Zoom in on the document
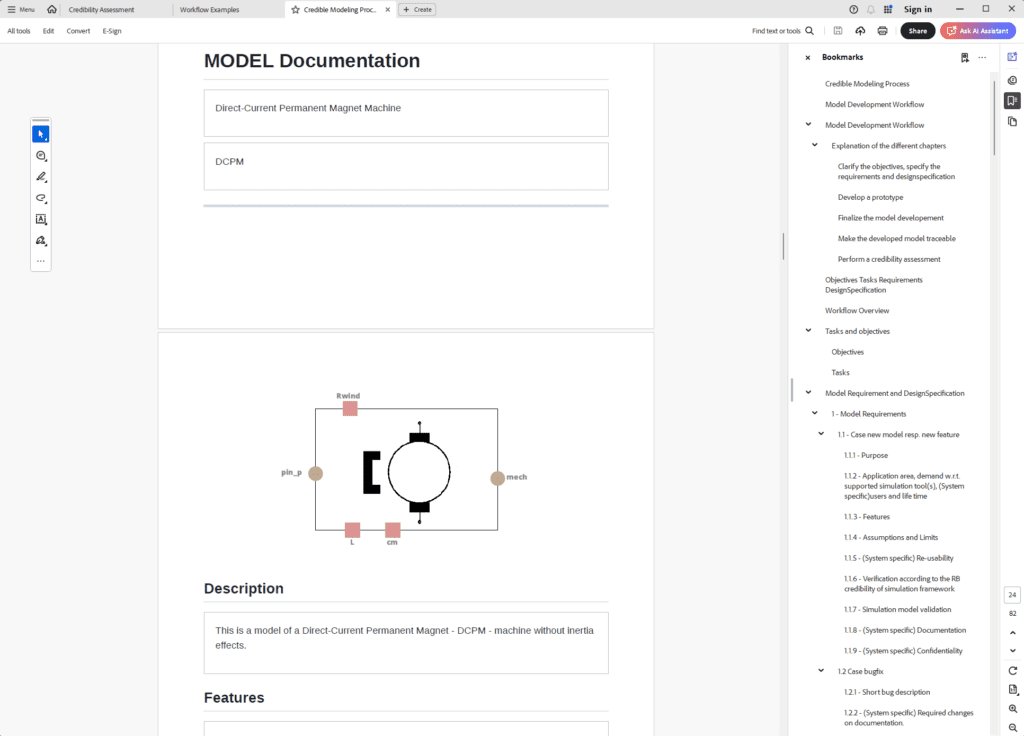Image resolution: width=1024 pixels, height=736 pixels. coord(1012,709)
